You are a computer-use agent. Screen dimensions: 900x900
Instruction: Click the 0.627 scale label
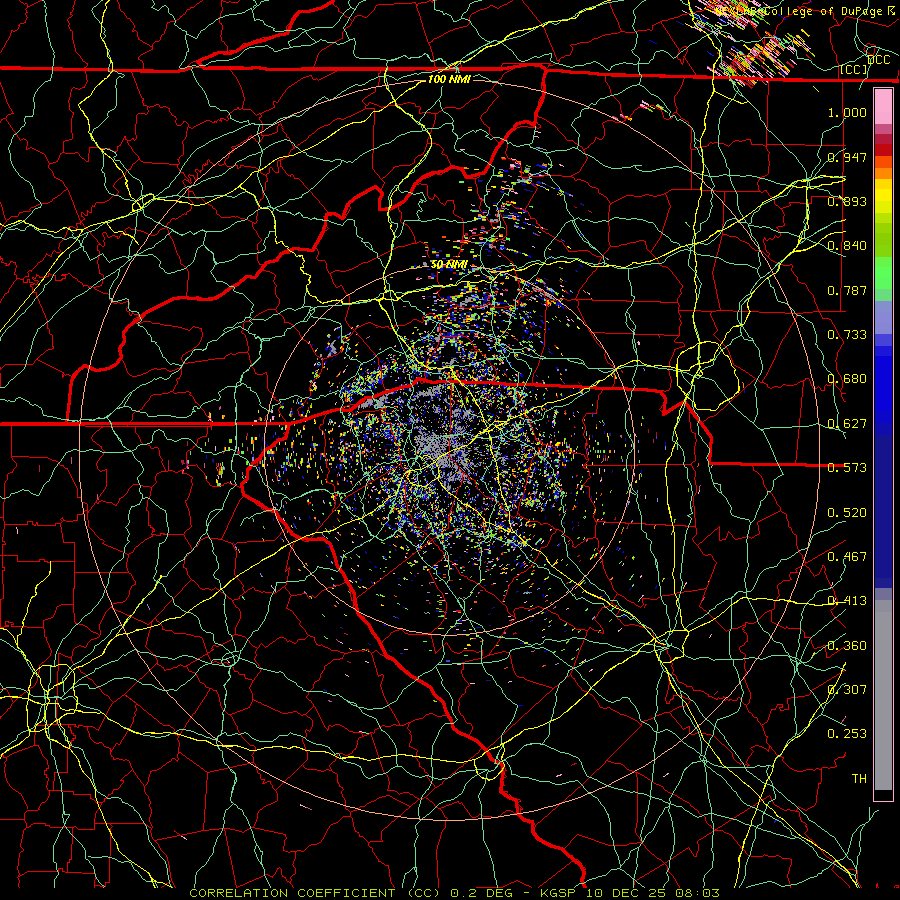coord(847,424)
